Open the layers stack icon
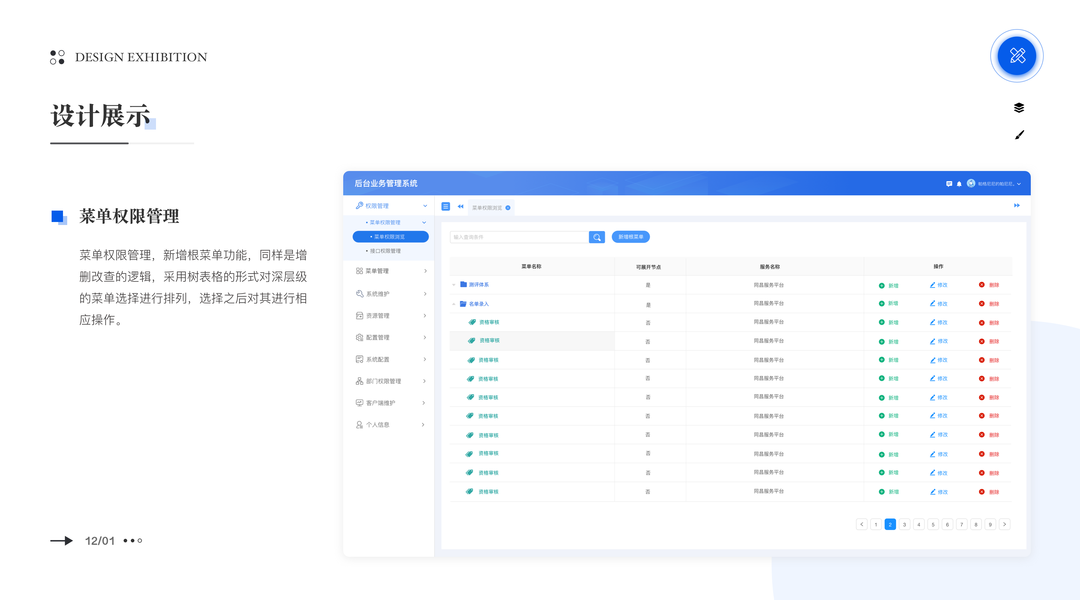 1019,107
